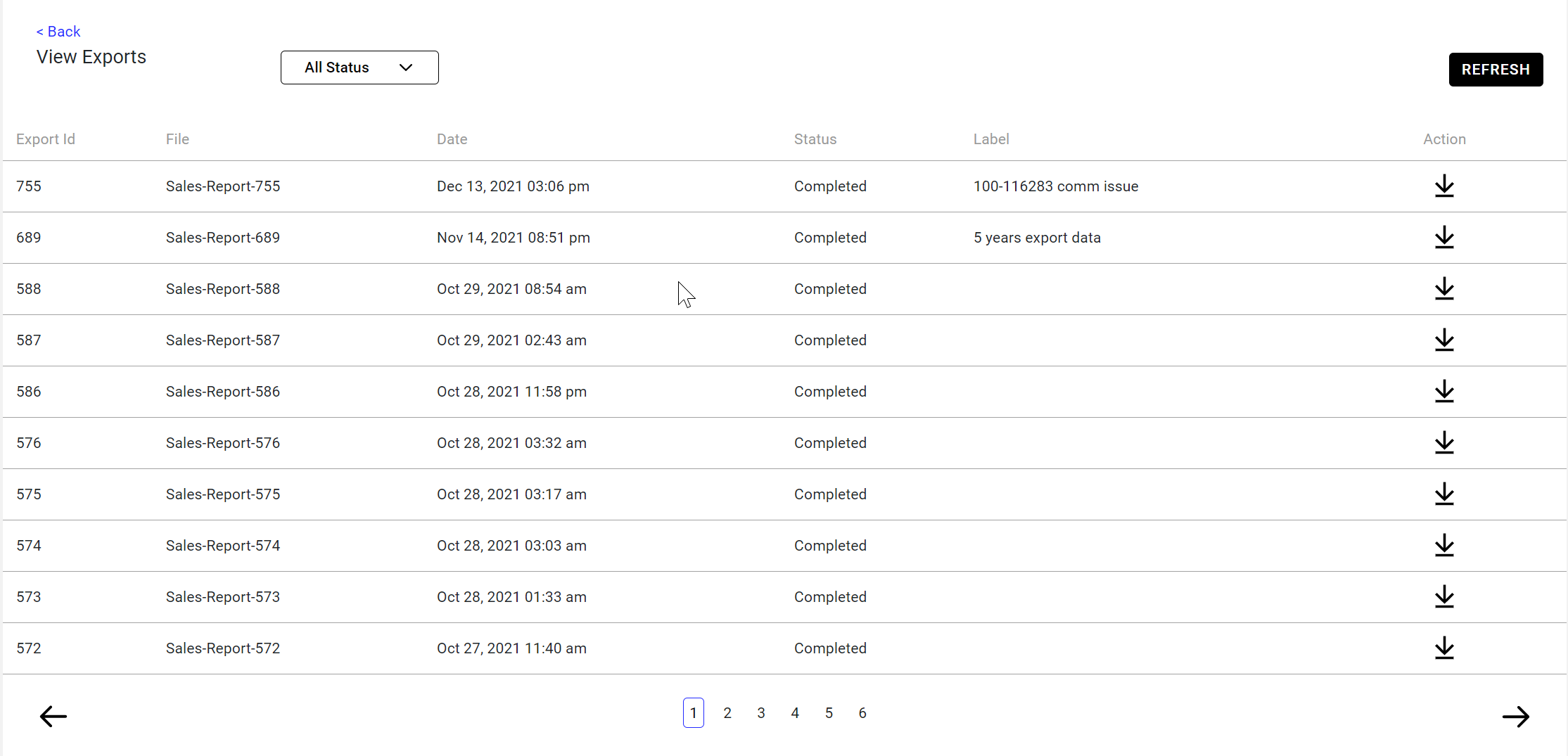Download the Sales-Report-576 export
Image resolution: width=1568 pixels, height=756 pixels.
1443,443
